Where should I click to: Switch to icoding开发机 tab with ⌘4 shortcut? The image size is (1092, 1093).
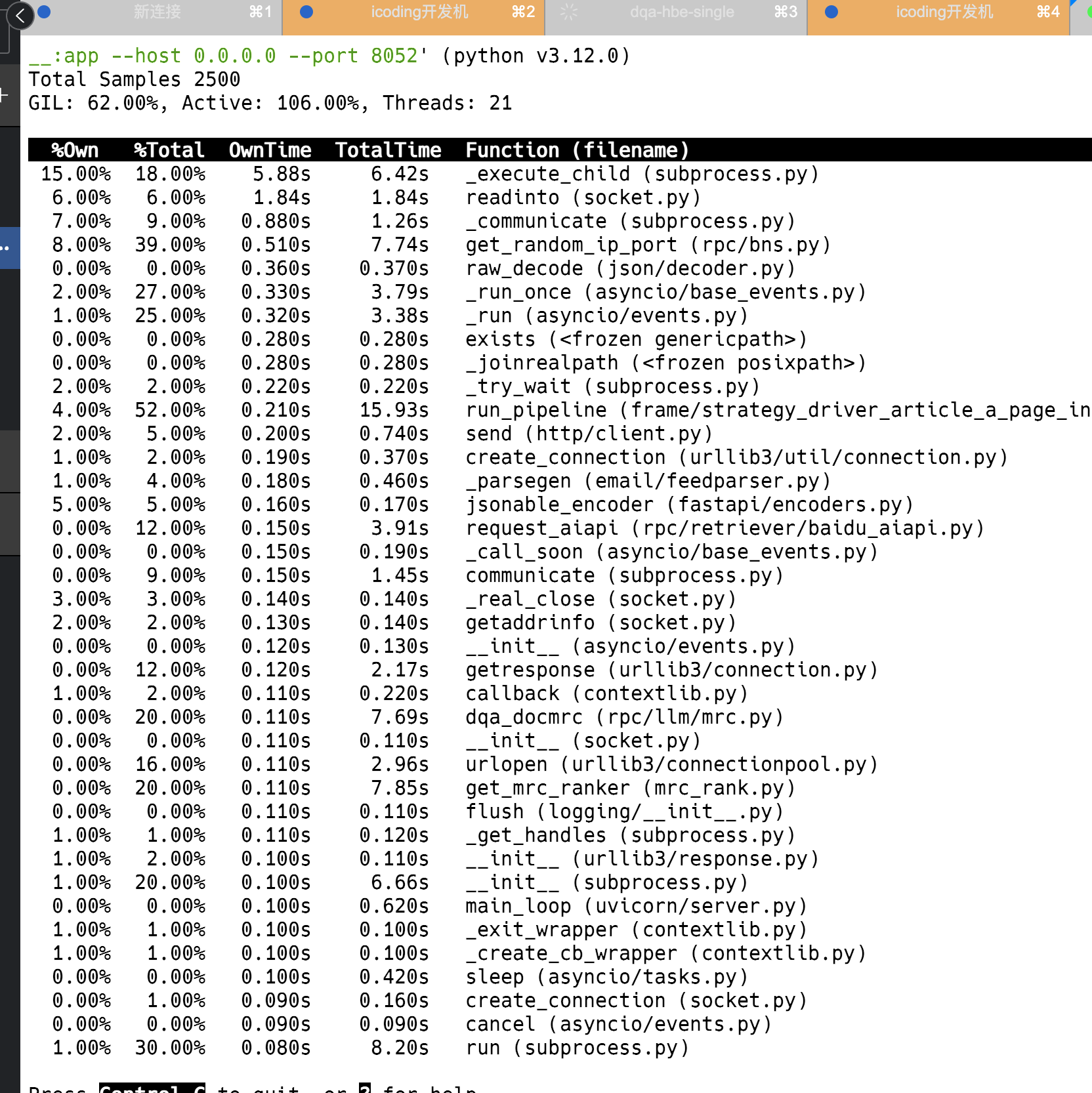[x=944, y=12]
